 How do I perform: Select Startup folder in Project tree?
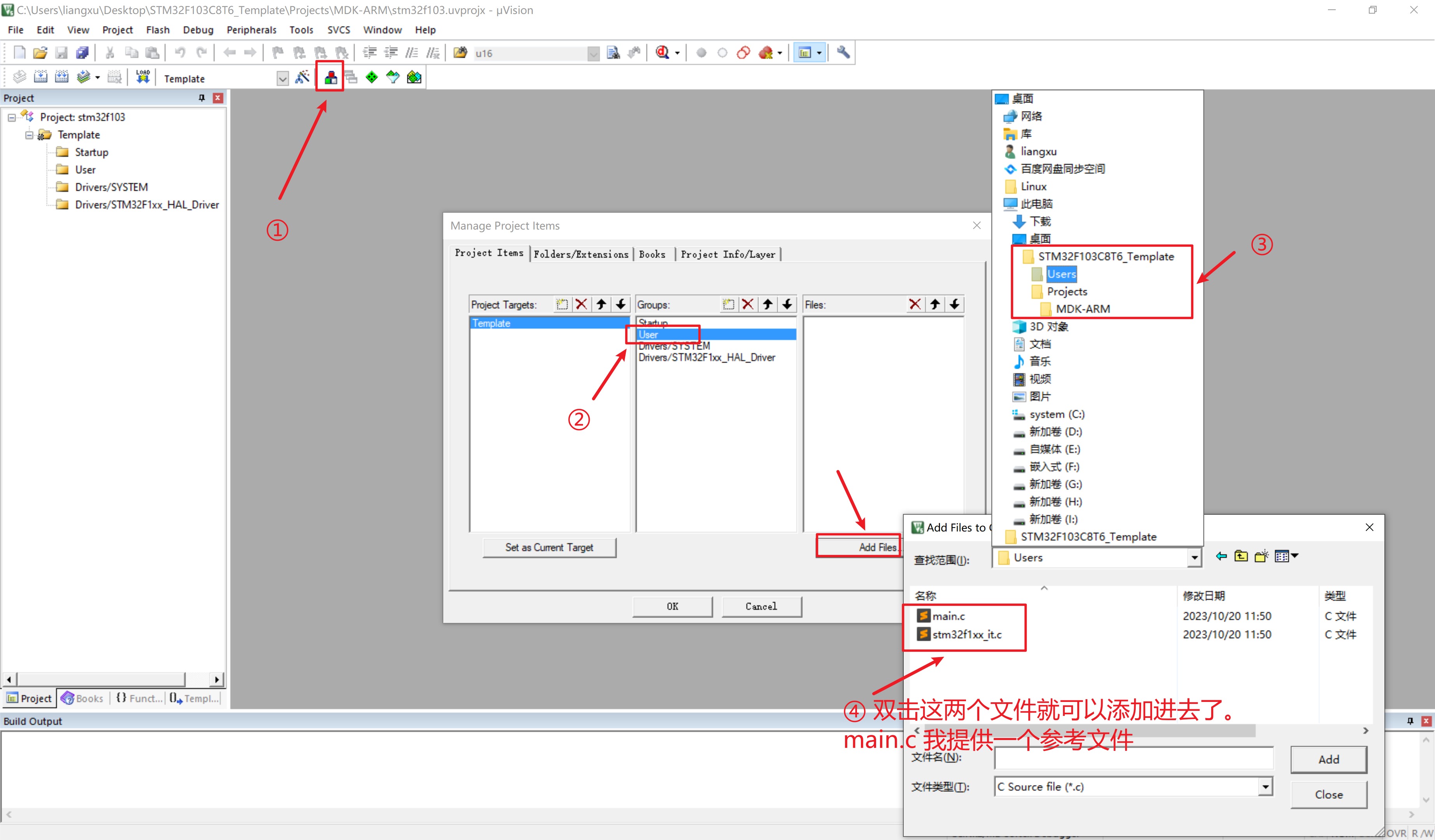[x=91, y=152]
